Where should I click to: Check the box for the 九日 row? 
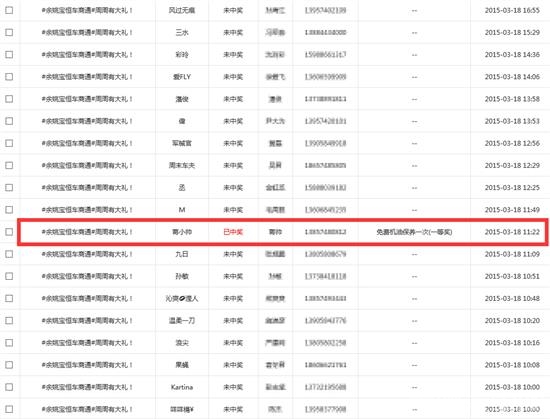[x=9, y=254]
